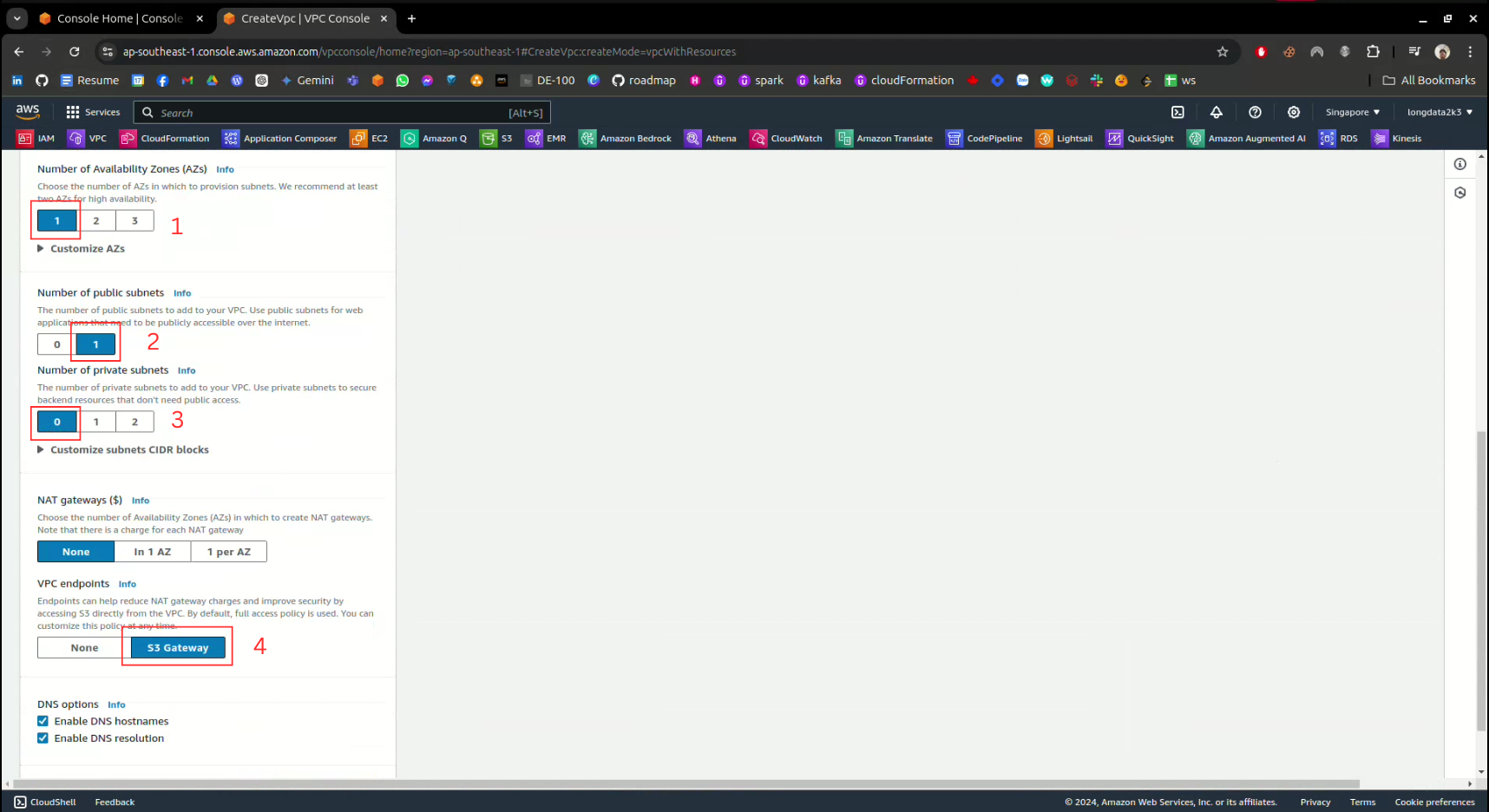1489x812 pixels.
Task: Open the AWS settings gear icon
Action: [x=1294, y=112]
